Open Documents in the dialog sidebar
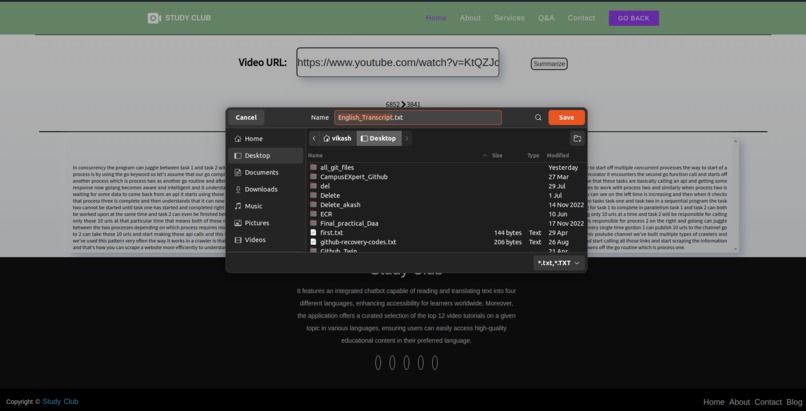Viewport: 806px width, 411px height. 265,173
